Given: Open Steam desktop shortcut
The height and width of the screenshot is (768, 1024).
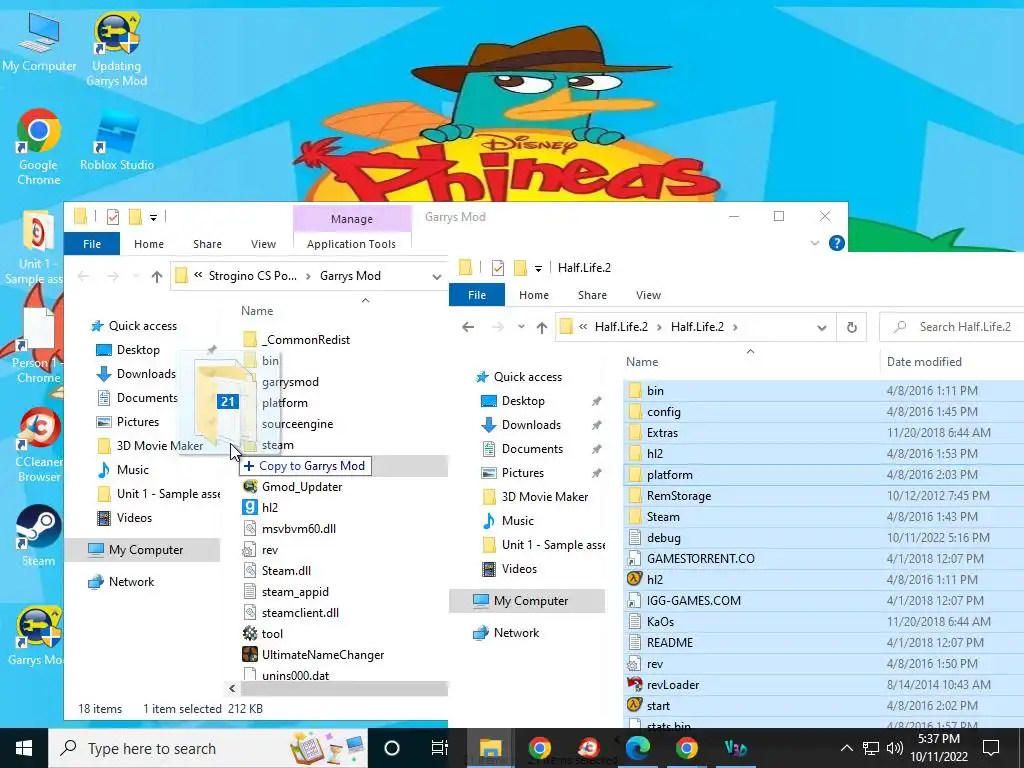Looking at the screenshot, I should (x=39, y=536).
